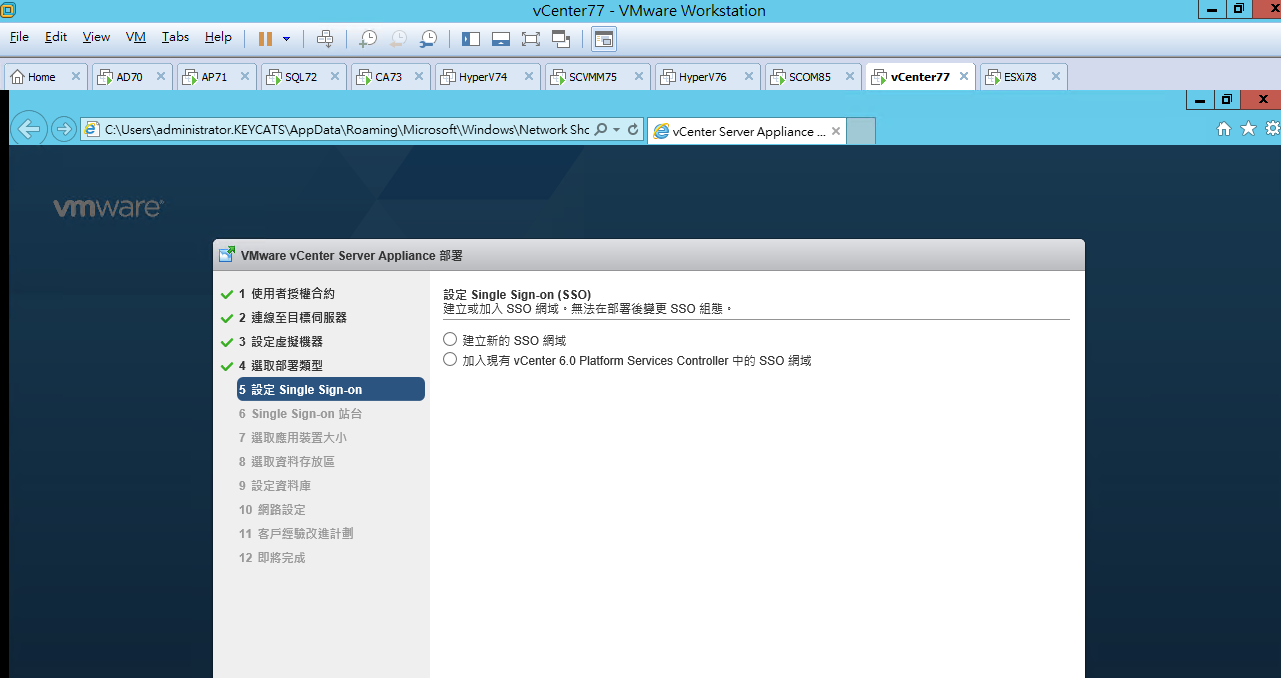Click the Send Ctrl+Alt+Del toolbar icon
The image size is (1281, 678).
click(325, 39)
